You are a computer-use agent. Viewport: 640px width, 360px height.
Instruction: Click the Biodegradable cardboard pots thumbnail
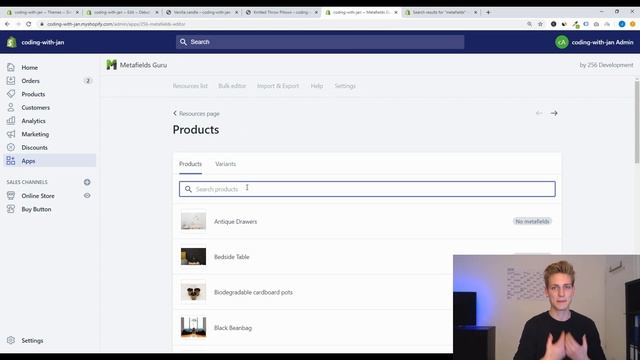point(193,292)
